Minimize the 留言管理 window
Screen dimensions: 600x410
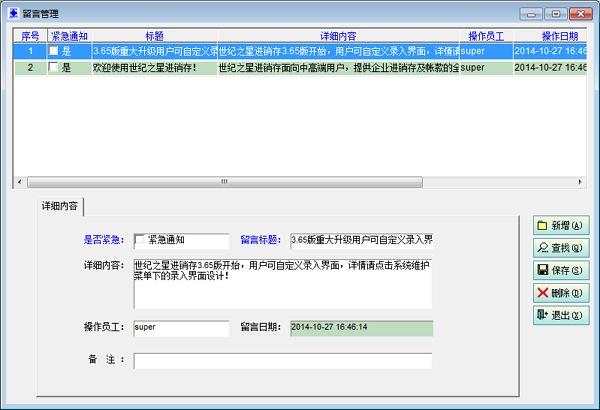(531, 14)
